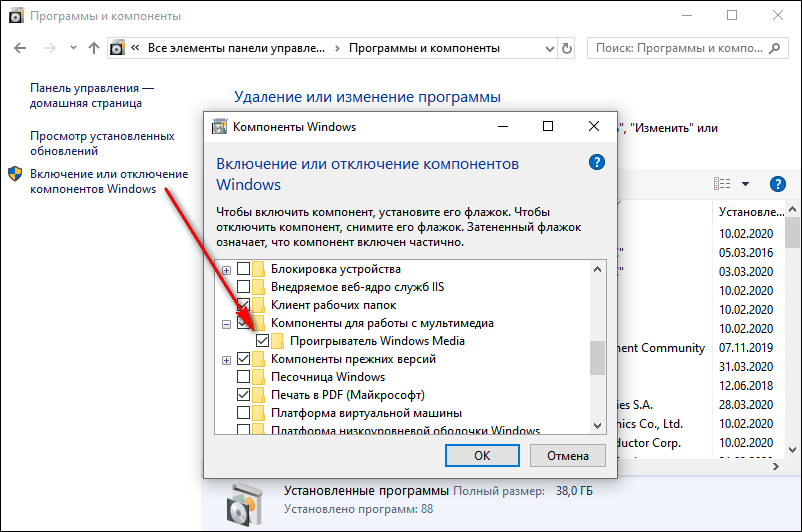Sort by the Installed date column header
Viewport: 802px width, 532px height.
[x=751, y=212]
